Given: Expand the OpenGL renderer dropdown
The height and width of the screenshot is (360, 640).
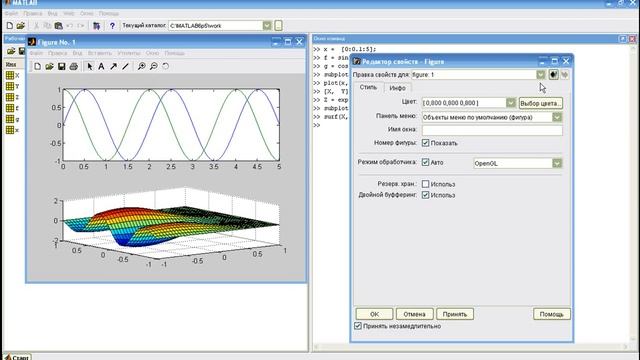Looking at the screenshot, I should 557,163.
